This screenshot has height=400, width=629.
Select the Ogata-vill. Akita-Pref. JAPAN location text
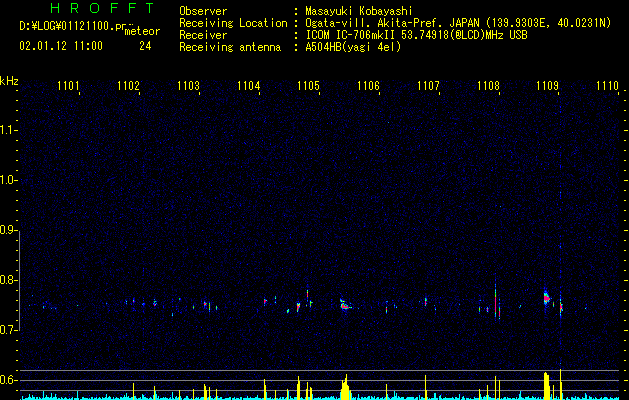pos(458,23)
